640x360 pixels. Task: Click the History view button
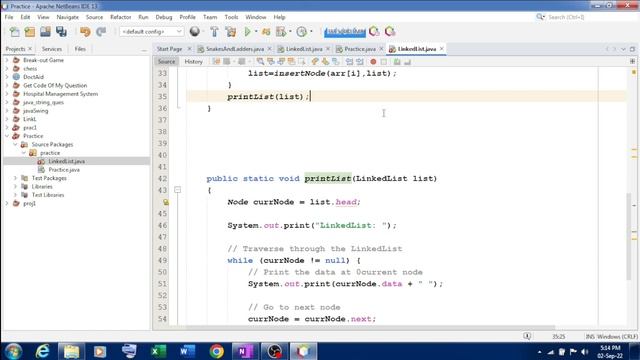coord(193,62)
